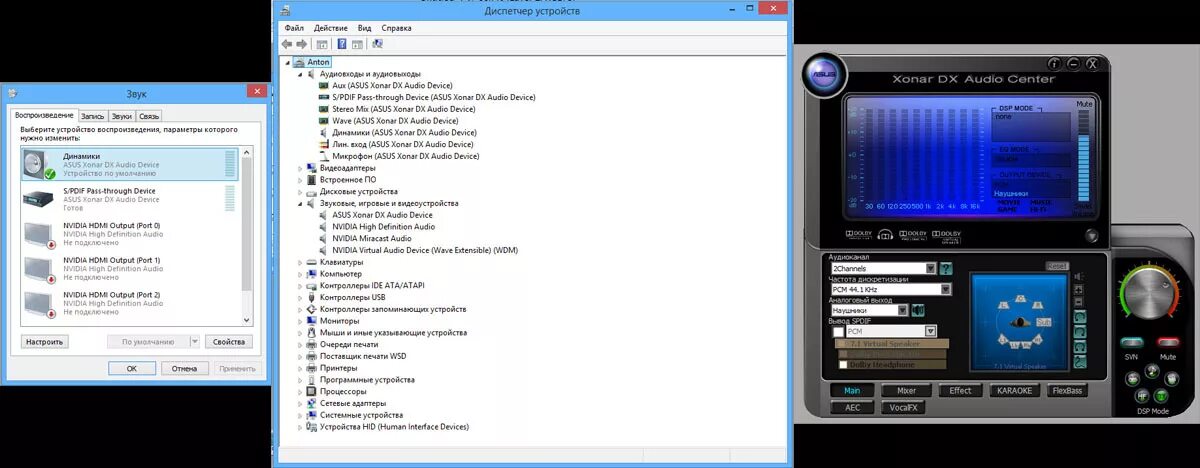
Task: Click the Sound dialog device list scrollbar
Action: [247, 235]
